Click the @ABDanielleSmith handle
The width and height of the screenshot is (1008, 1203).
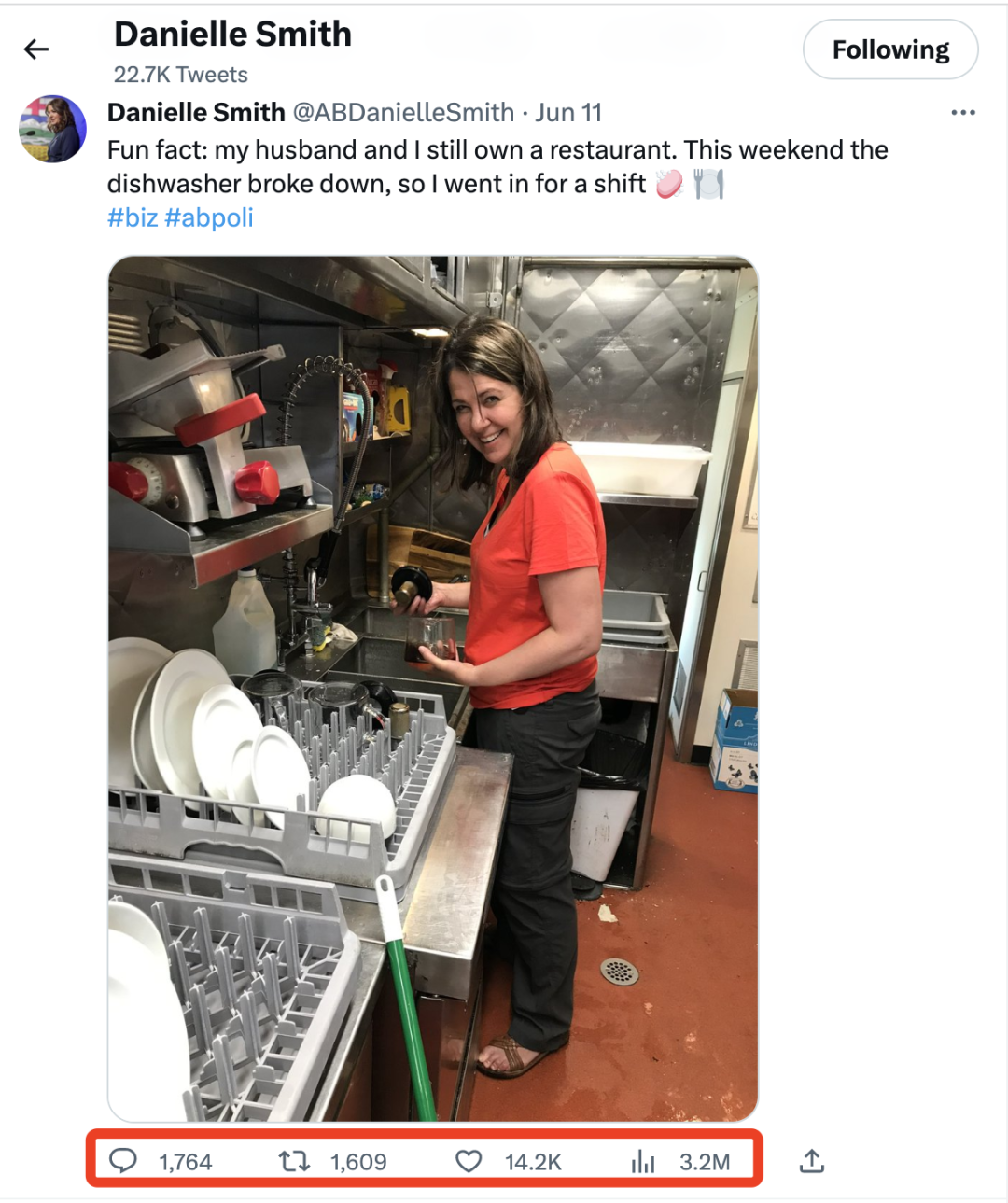click(x=403, y=113)
